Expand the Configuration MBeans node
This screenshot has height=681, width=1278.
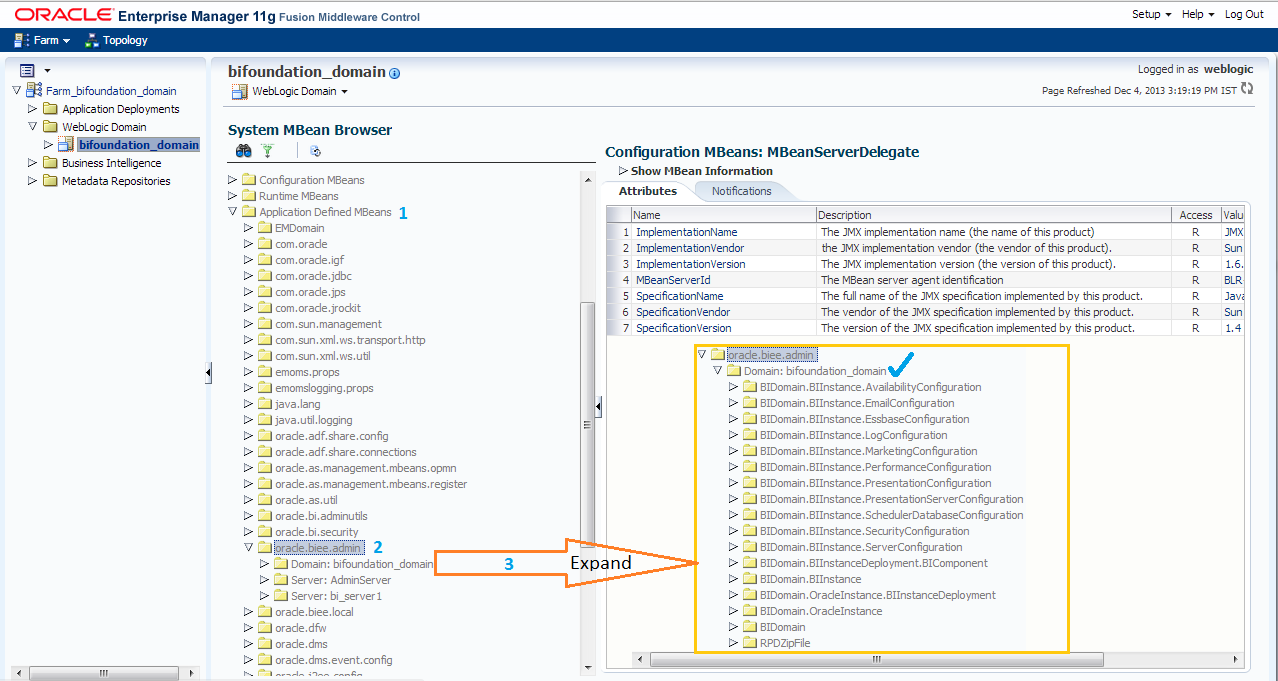click(233, 180)
